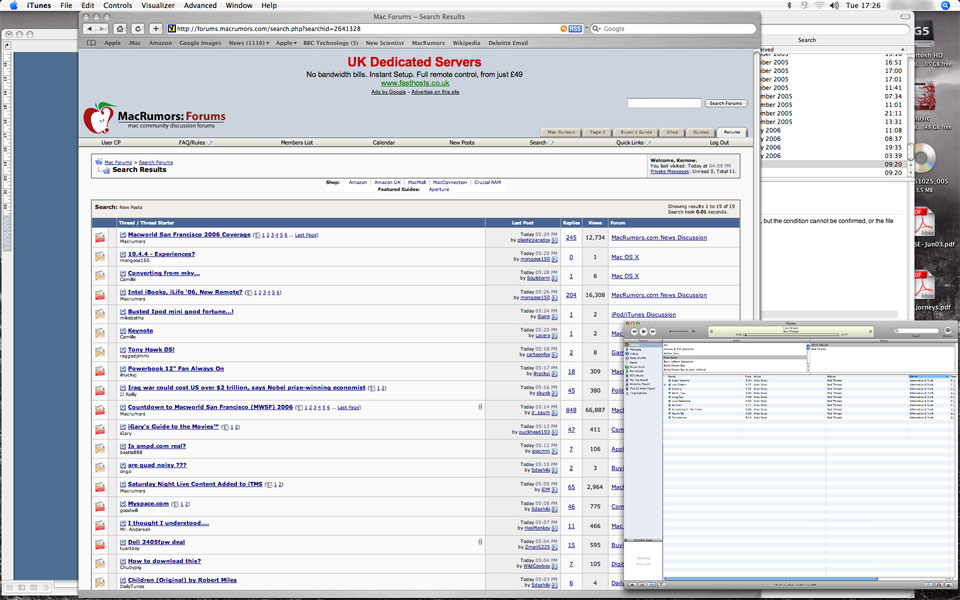Open the iTunes menu in menu bar
The height and width of the screenshot is (600, 960).
(x=39, y=6)
